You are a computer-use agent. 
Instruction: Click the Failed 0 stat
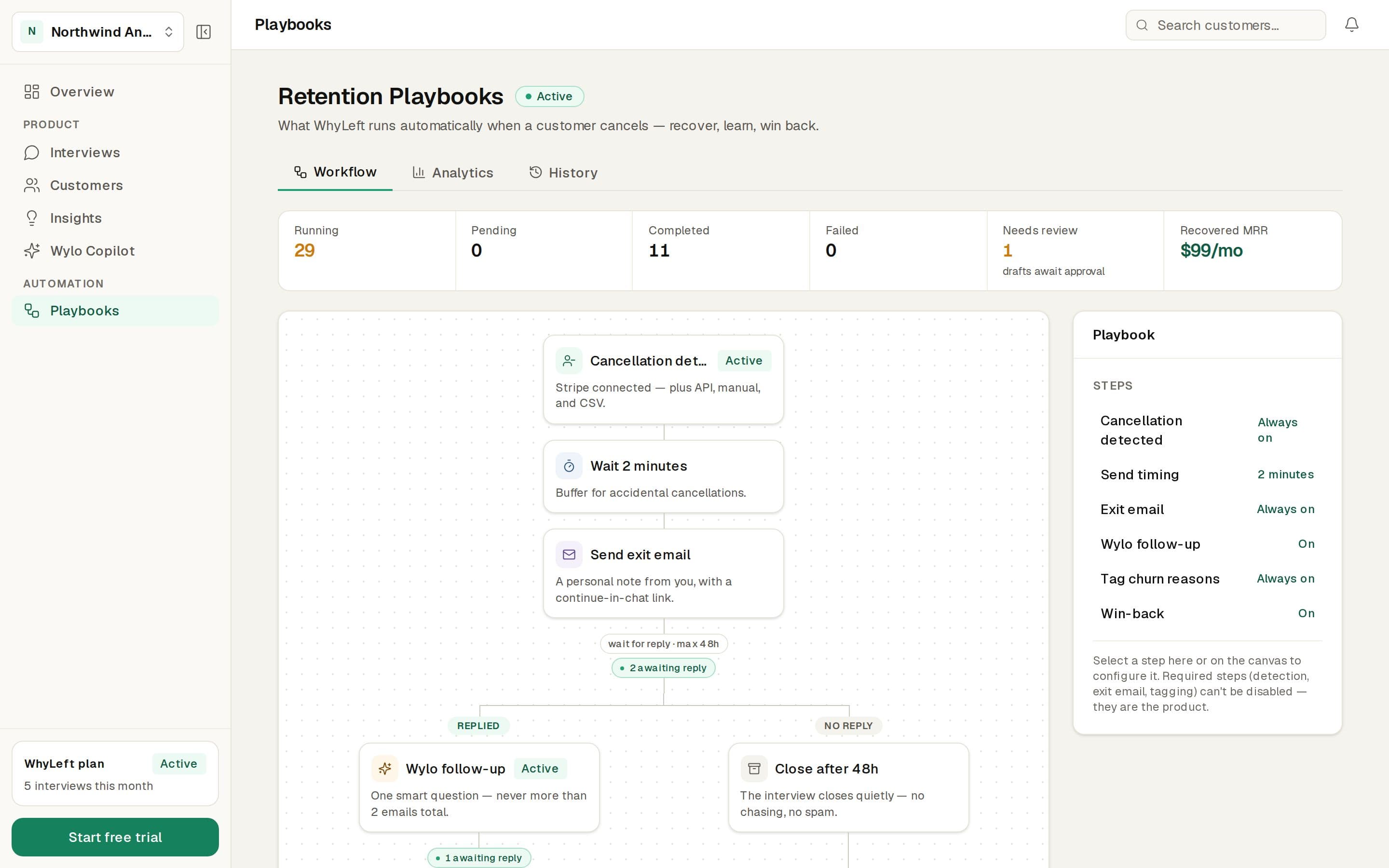pyautogui.click(x=898, y=250)
